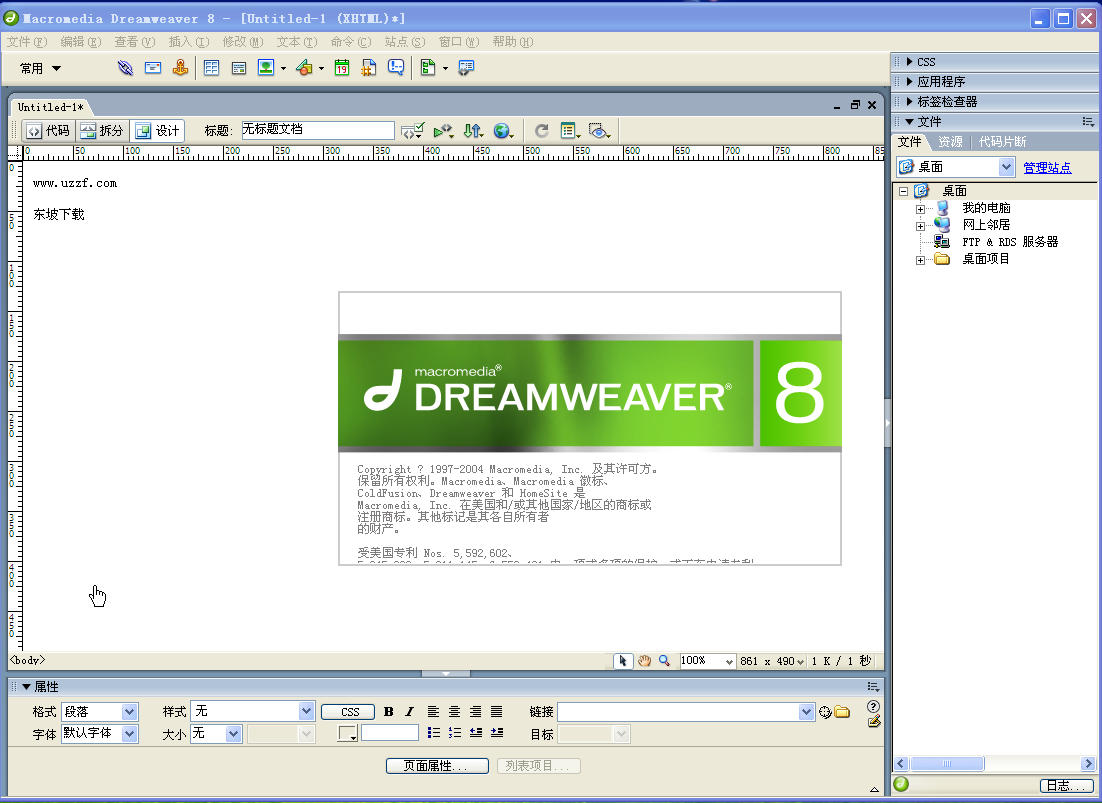Image resolution: width=1102 pixels, height=803 pixels.
Task: Expand the 标签检查器 panel group
Action: [x=909, y=101]
